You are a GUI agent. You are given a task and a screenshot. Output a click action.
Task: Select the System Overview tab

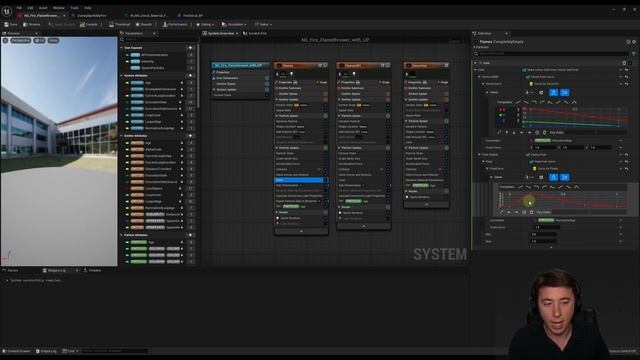pos(220,33)
